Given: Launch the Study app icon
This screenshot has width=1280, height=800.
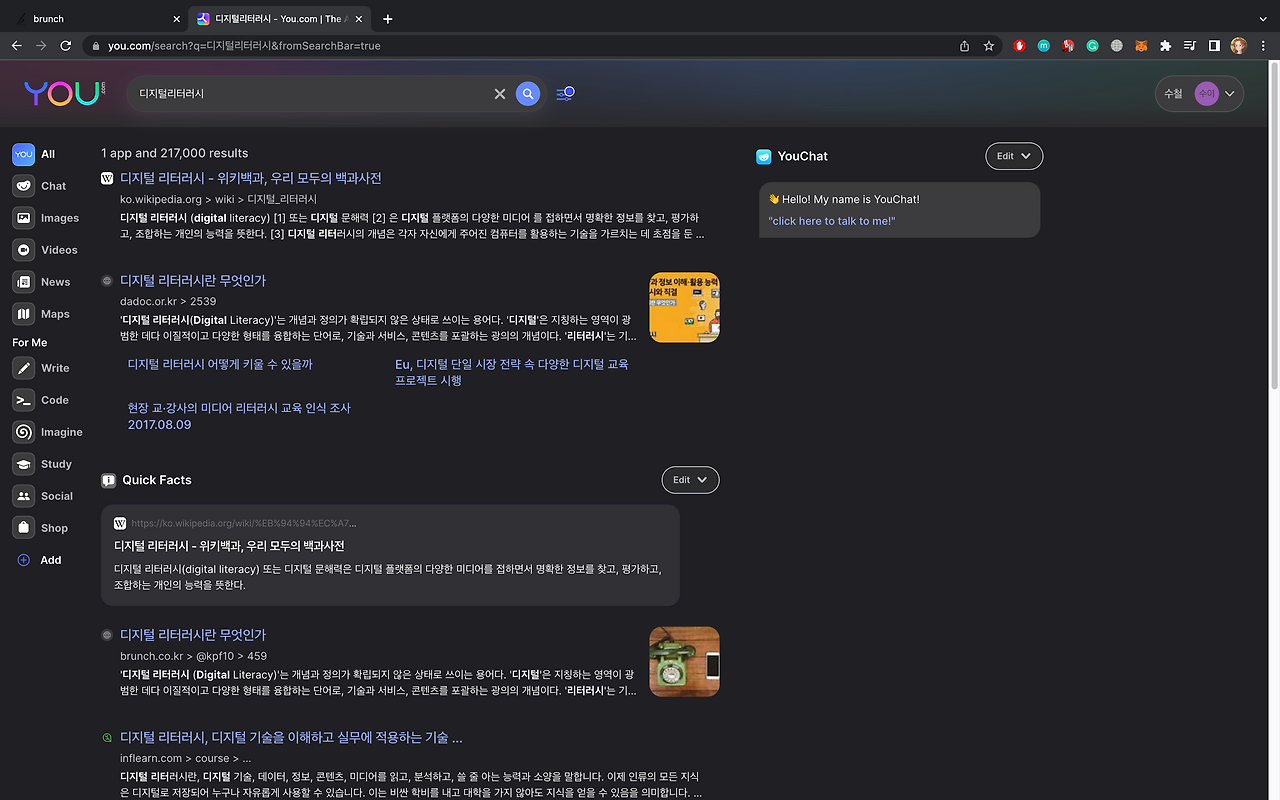Looking at the screenshot, I should 23,464.
